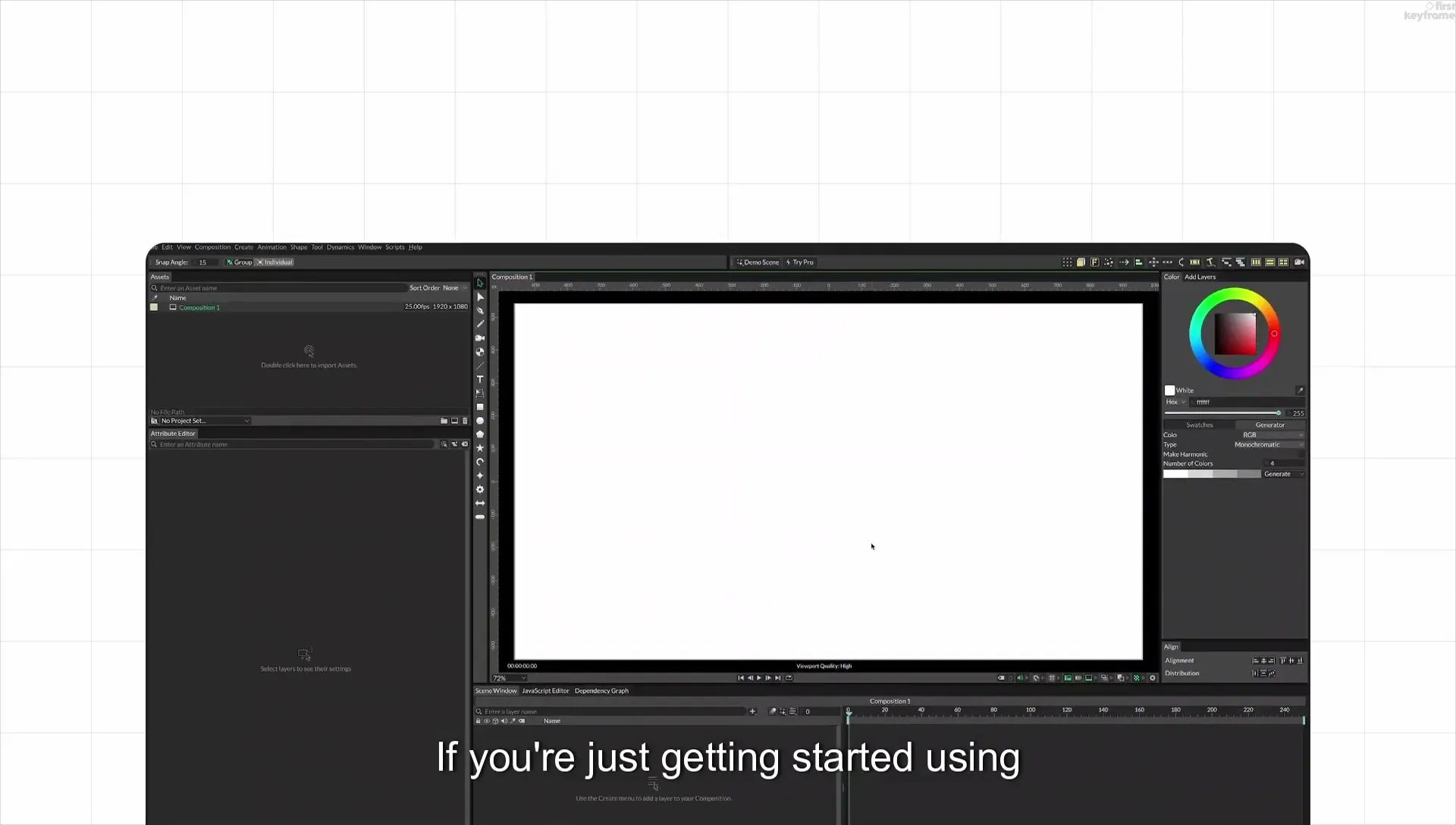Open the Monochromatic type dropdown

(x=1269, y=445)
